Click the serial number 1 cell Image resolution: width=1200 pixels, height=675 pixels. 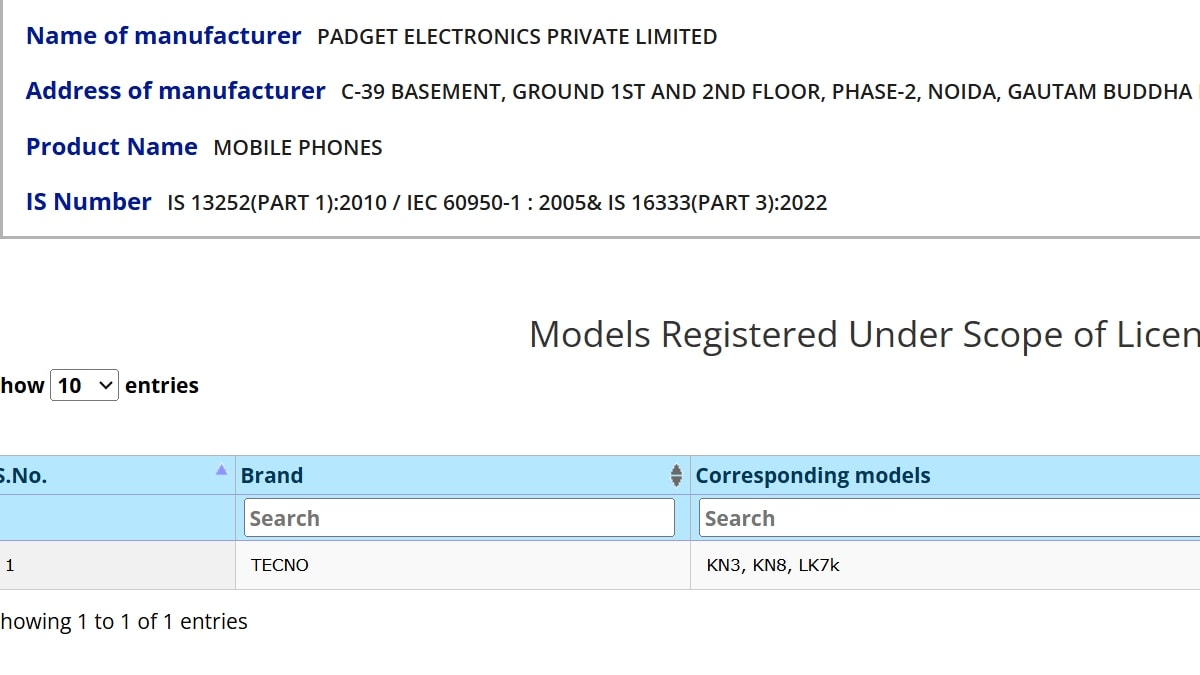10,565
